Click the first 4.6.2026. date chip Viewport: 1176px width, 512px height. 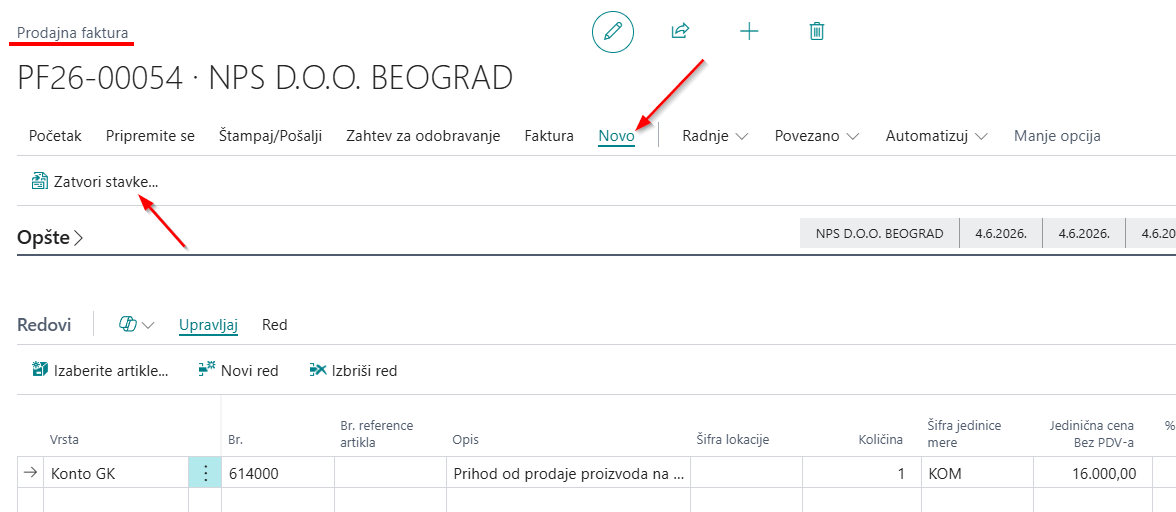[1000, 234]
